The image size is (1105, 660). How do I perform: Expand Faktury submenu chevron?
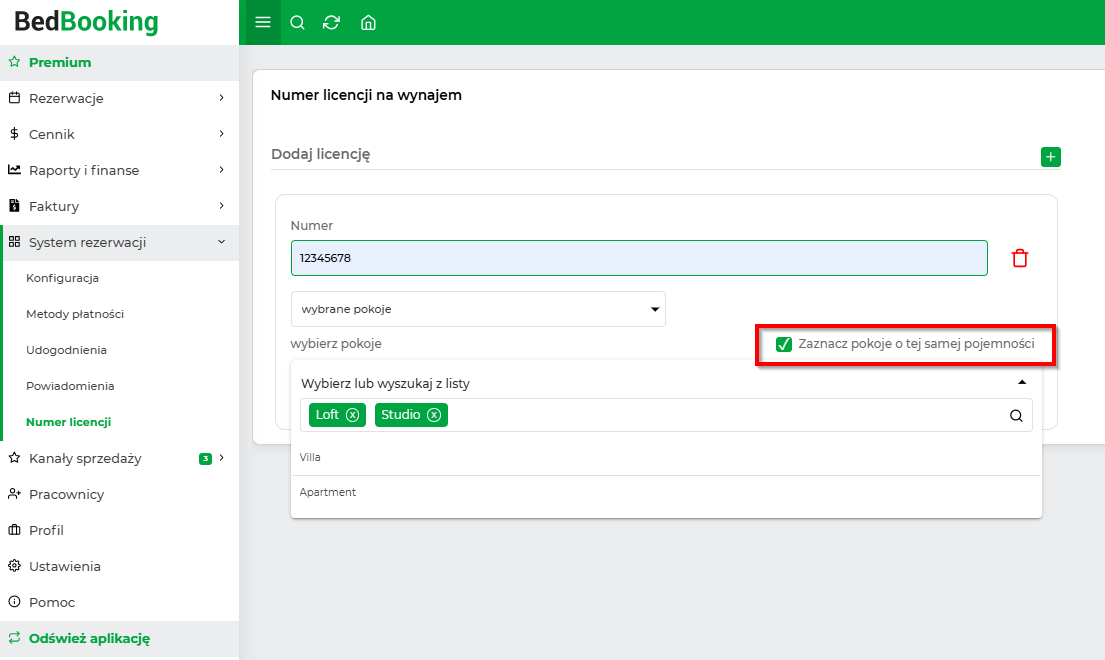click(221, 206)
